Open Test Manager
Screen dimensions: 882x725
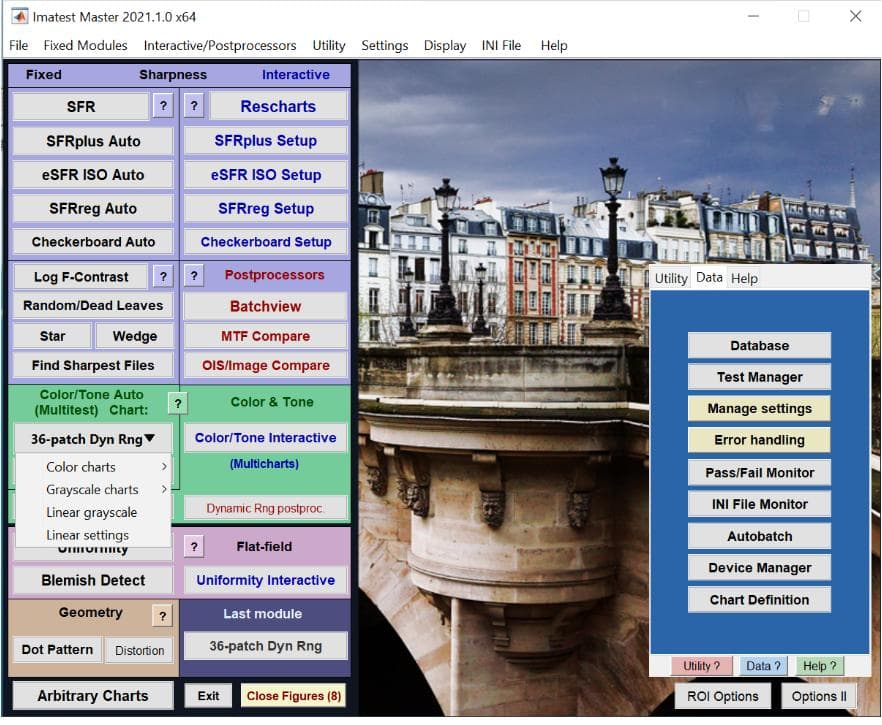pos(759,377)
